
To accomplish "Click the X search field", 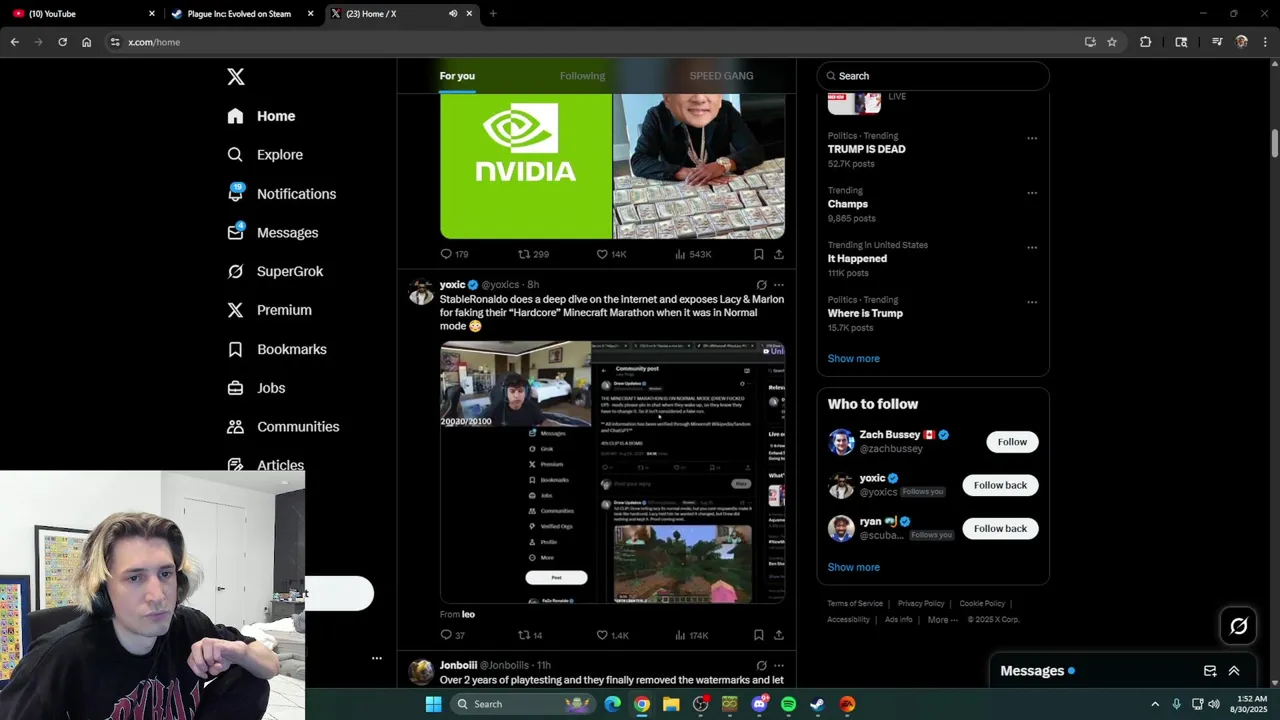I will [933, 76].
